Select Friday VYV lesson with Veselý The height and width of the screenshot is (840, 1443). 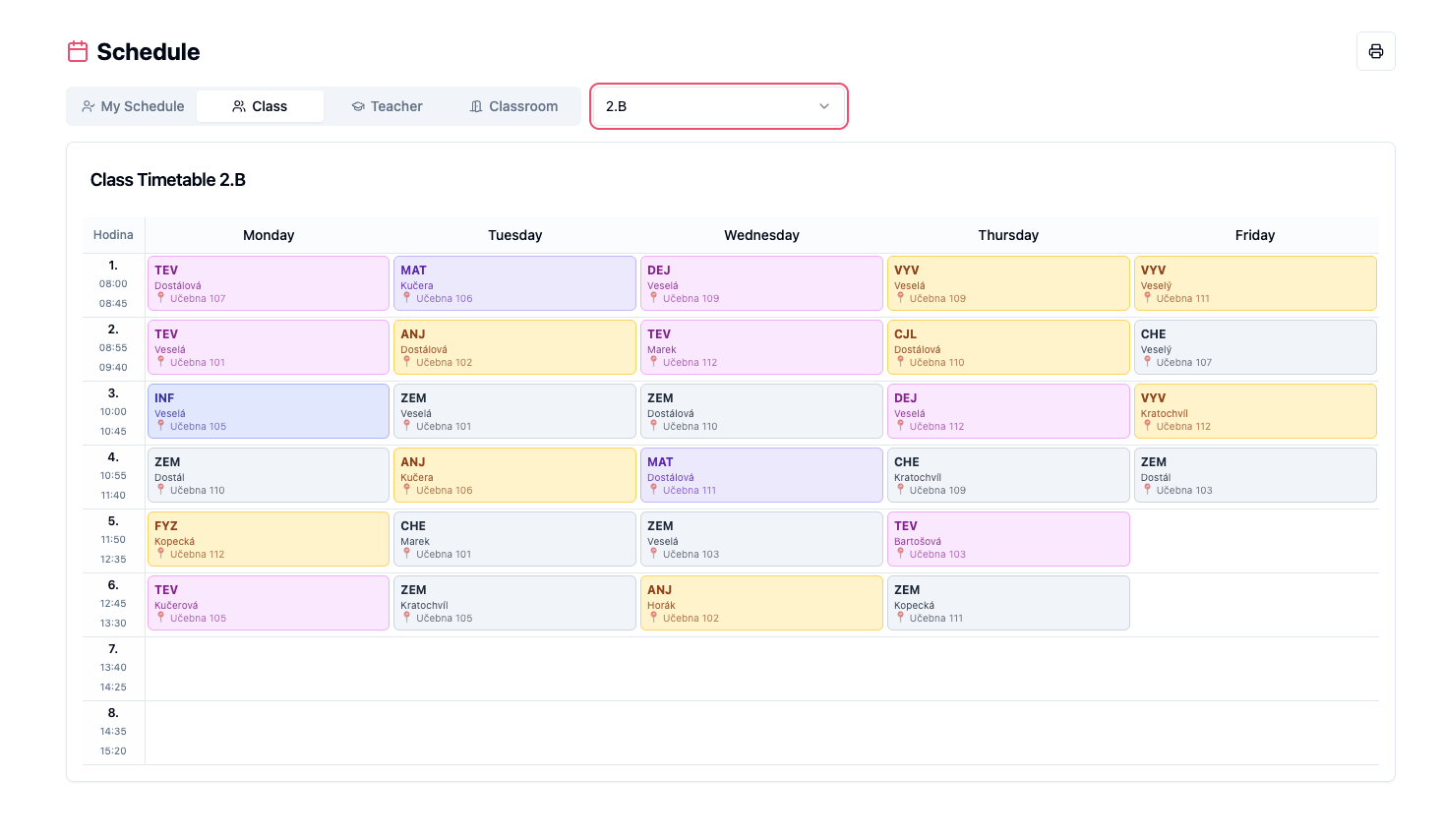point(1255,283)
